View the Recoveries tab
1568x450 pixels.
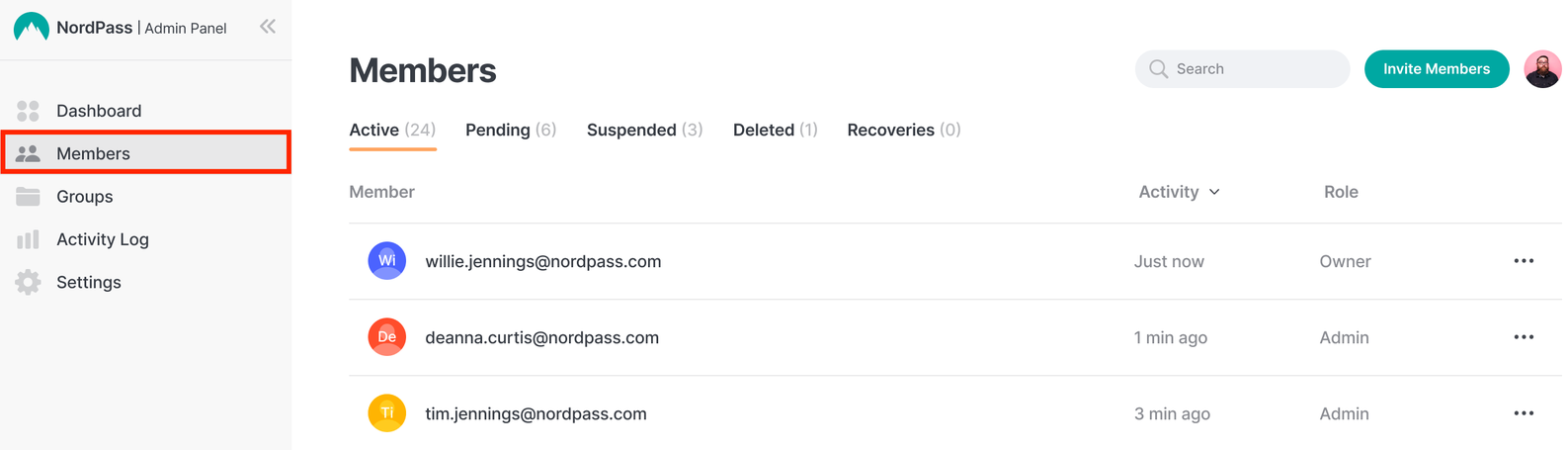click(904, 130)
